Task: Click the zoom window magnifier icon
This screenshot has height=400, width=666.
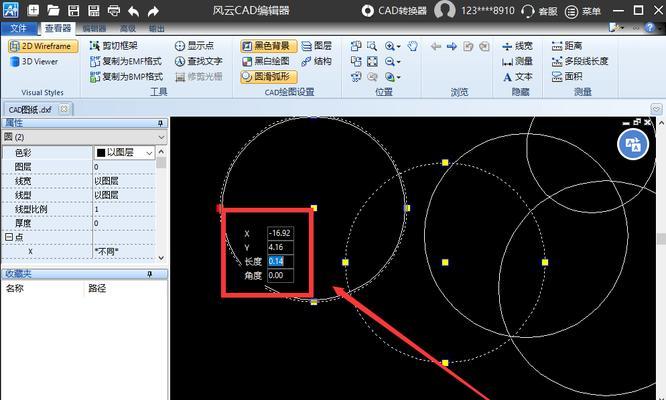Action: (x=372, y=46)
